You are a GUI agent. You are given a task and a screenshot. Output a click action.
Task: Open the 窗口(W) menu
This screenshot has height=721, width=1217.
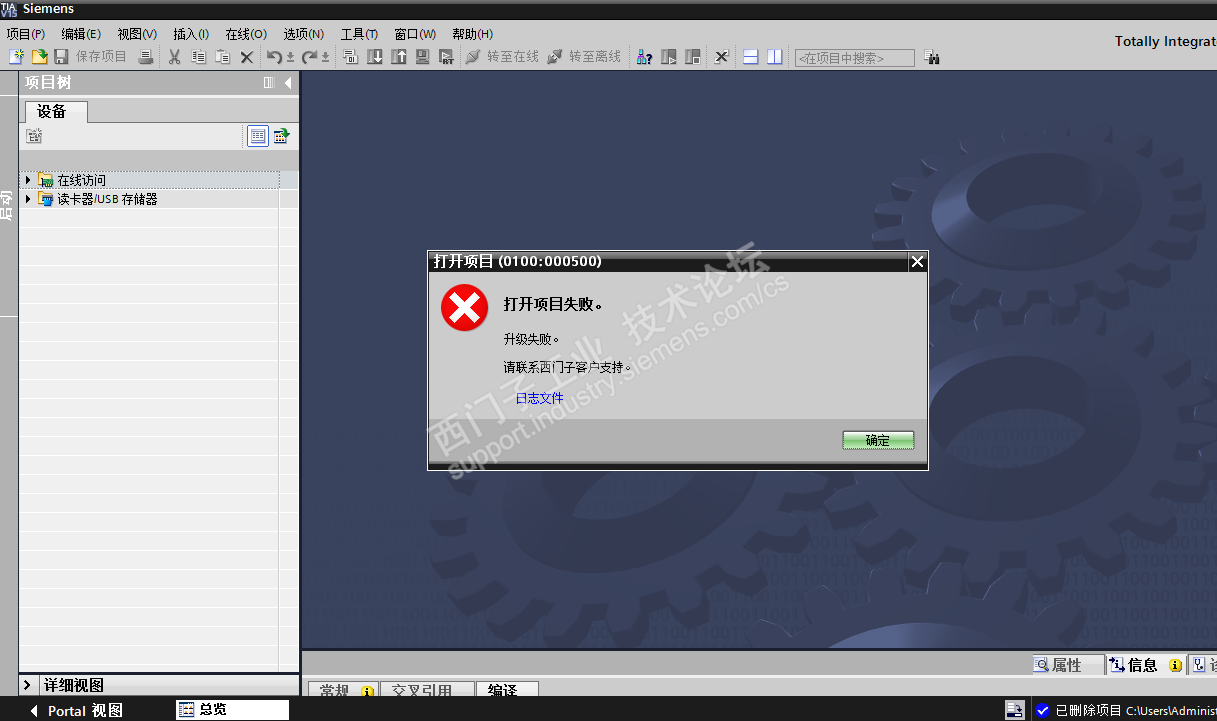click(415, 34)
